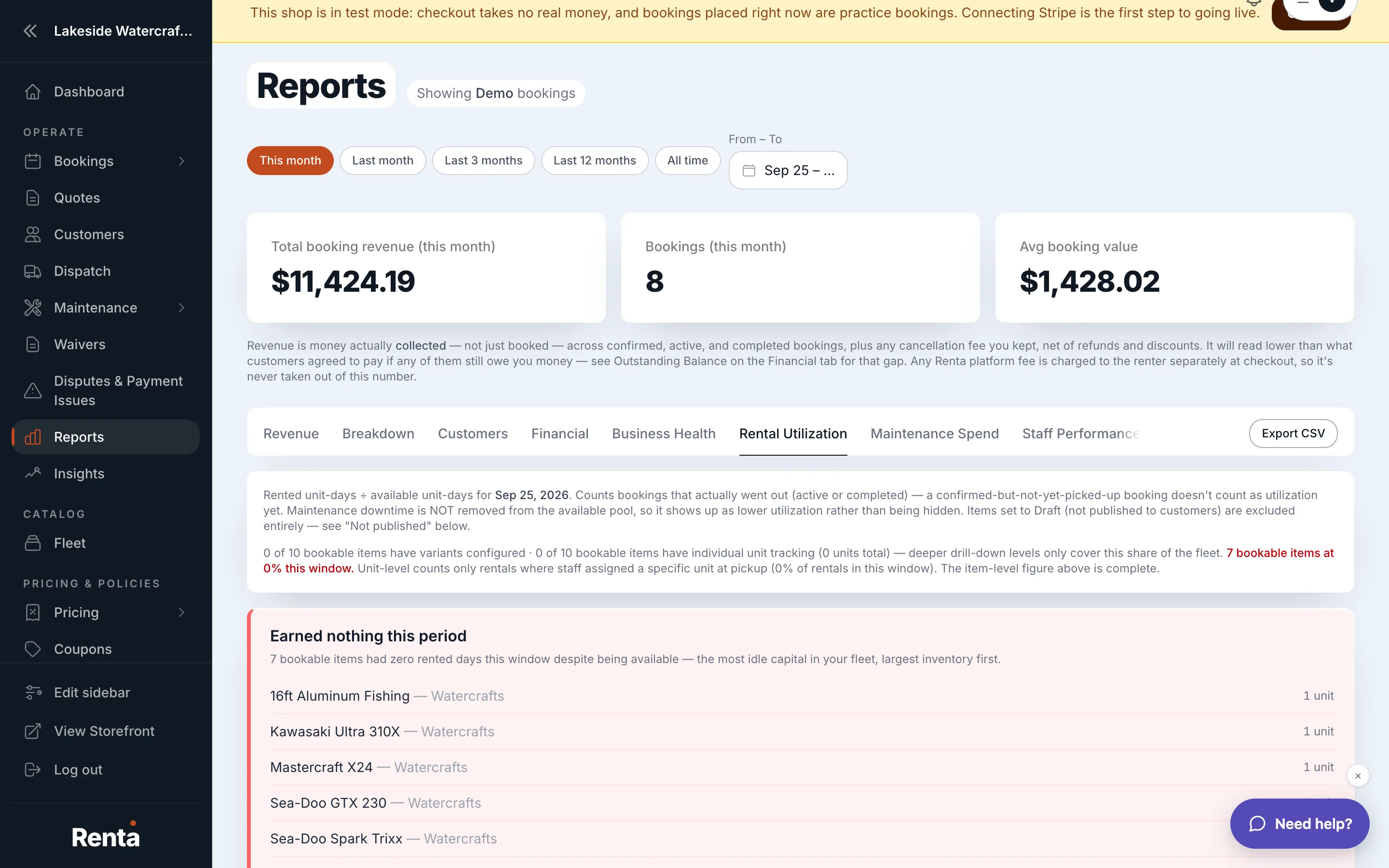Click the Mastercraft X24 row

[x=801, y=767]
